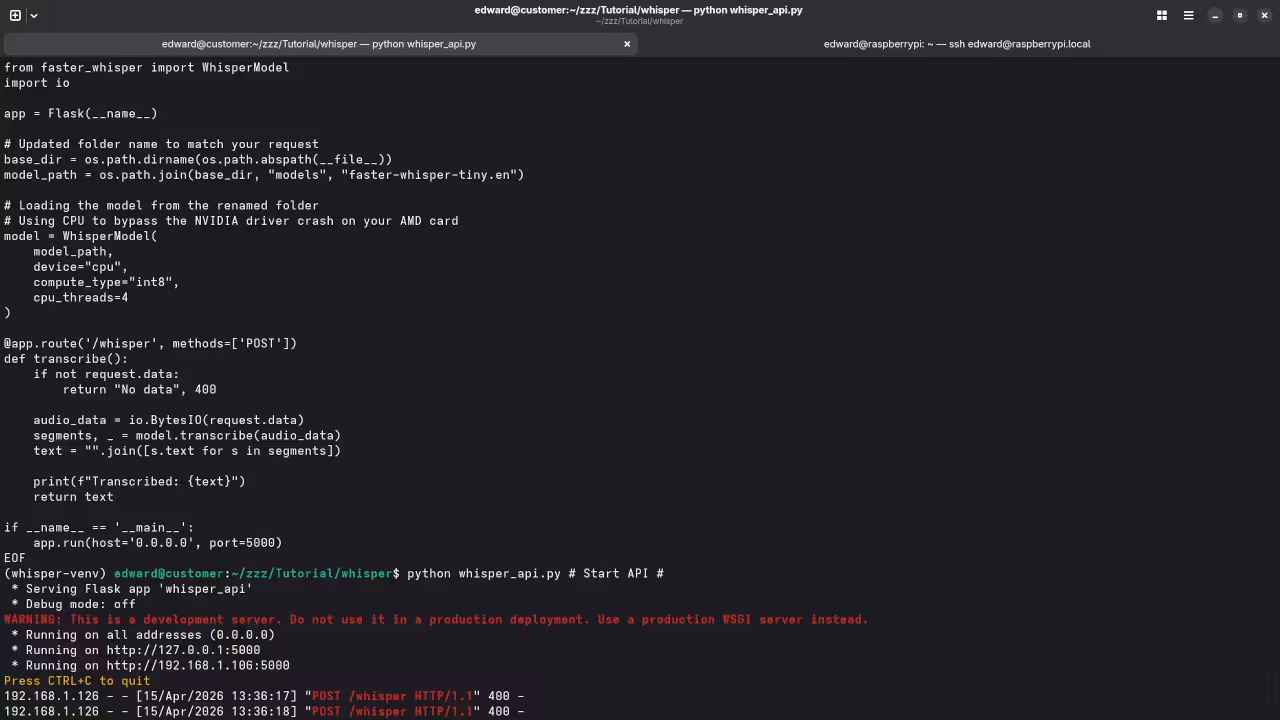Maximize the terminal window
This screenshot has width=1280, height=720.
point(1240,15)
